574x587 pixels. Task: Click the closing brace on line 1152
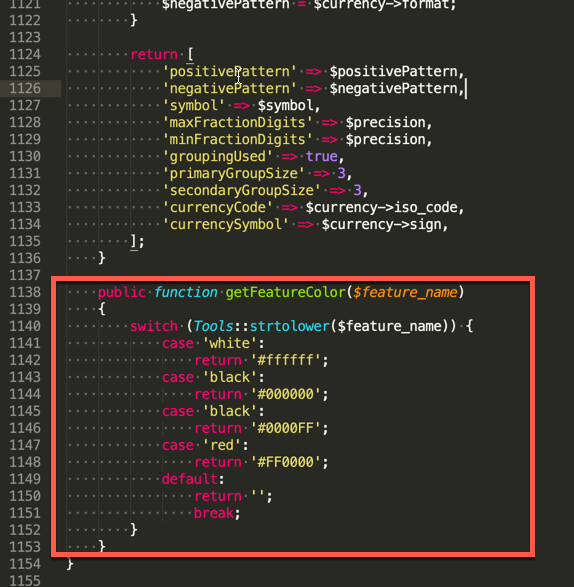[x=134, y=530]
